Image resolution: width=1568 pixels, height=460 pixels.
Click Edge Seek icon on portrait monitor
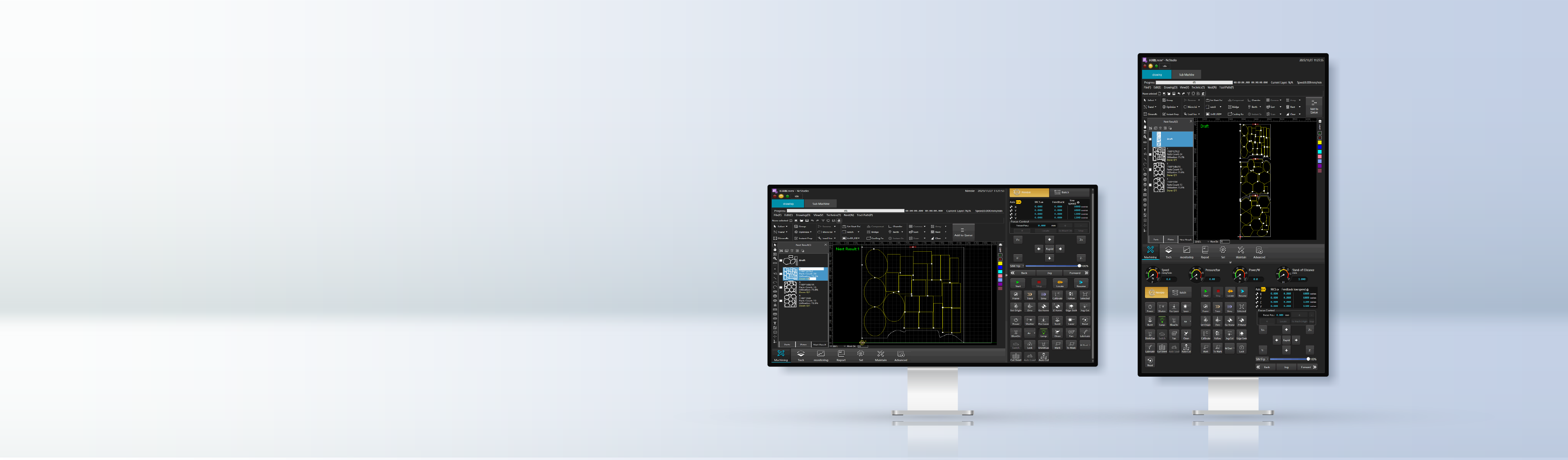1242,335
